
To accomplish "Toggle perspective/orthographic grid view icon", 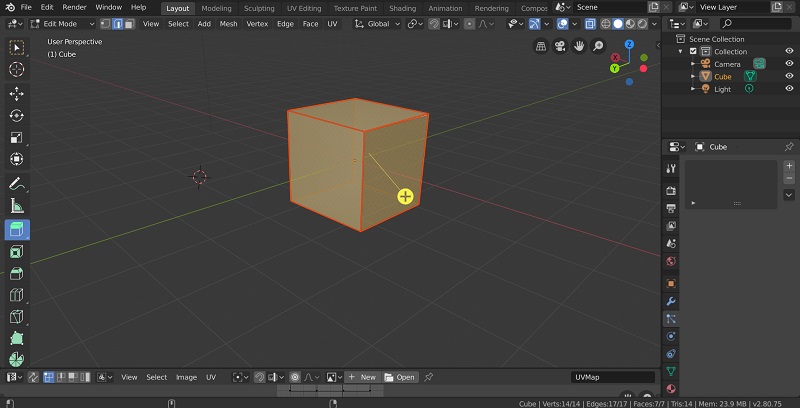I will [541, 46].
